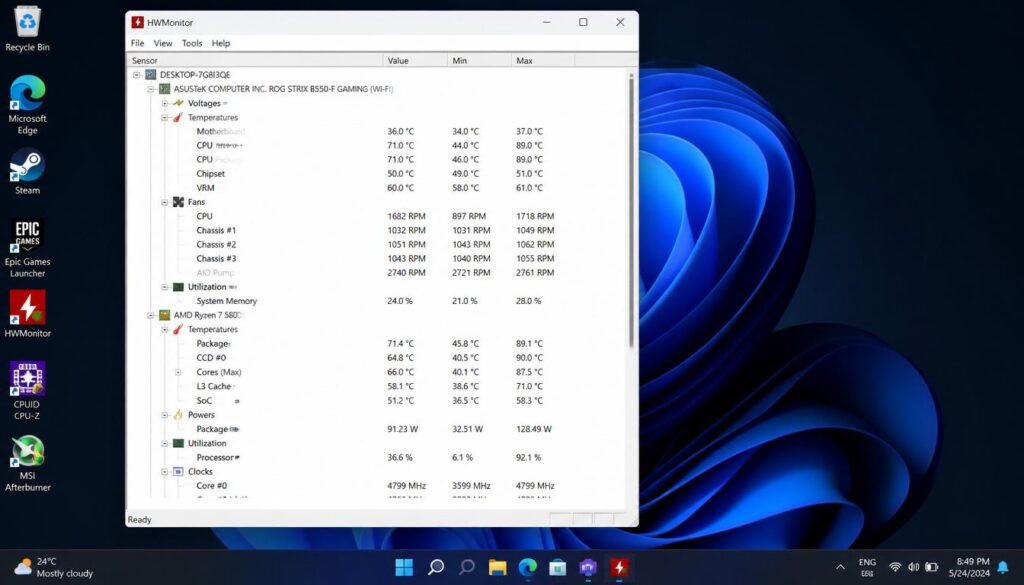1024x585 pixels.
Task: Switch the ENG input language indicator
Action: click(x=867, y=567)
